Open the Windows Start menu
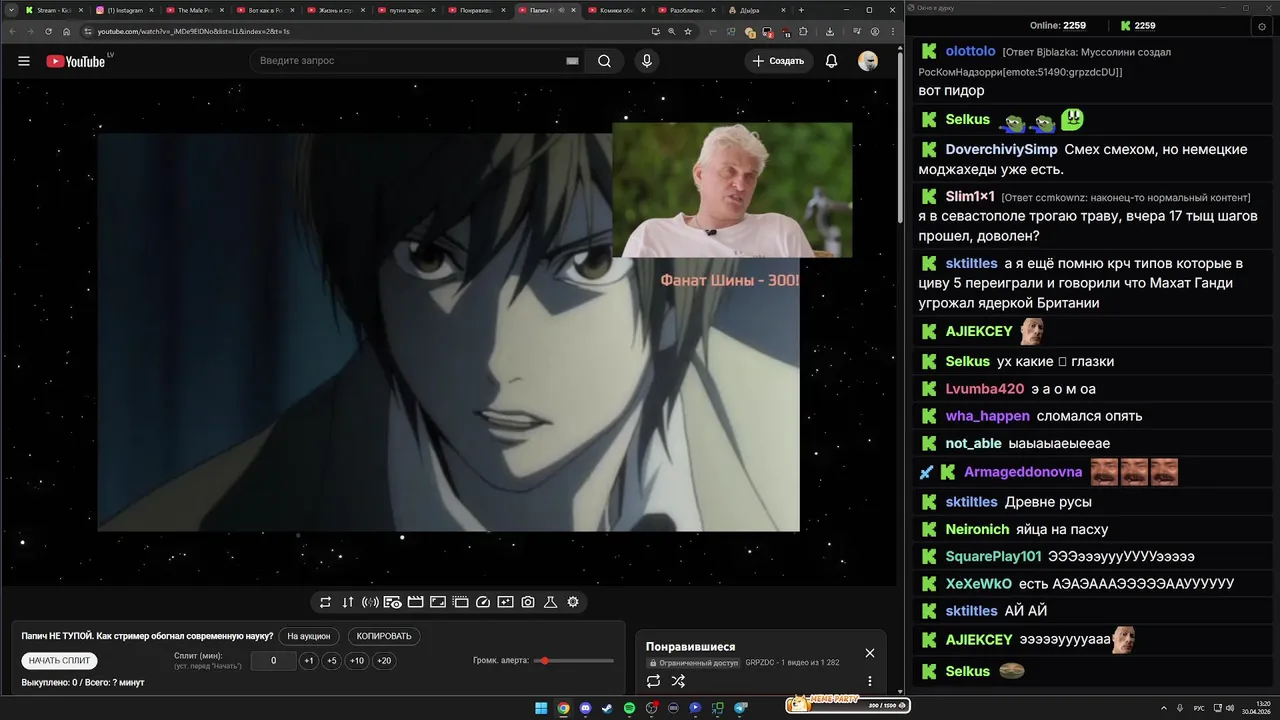Viewport: 1280px width, 720px height. (x=541, y=708)
